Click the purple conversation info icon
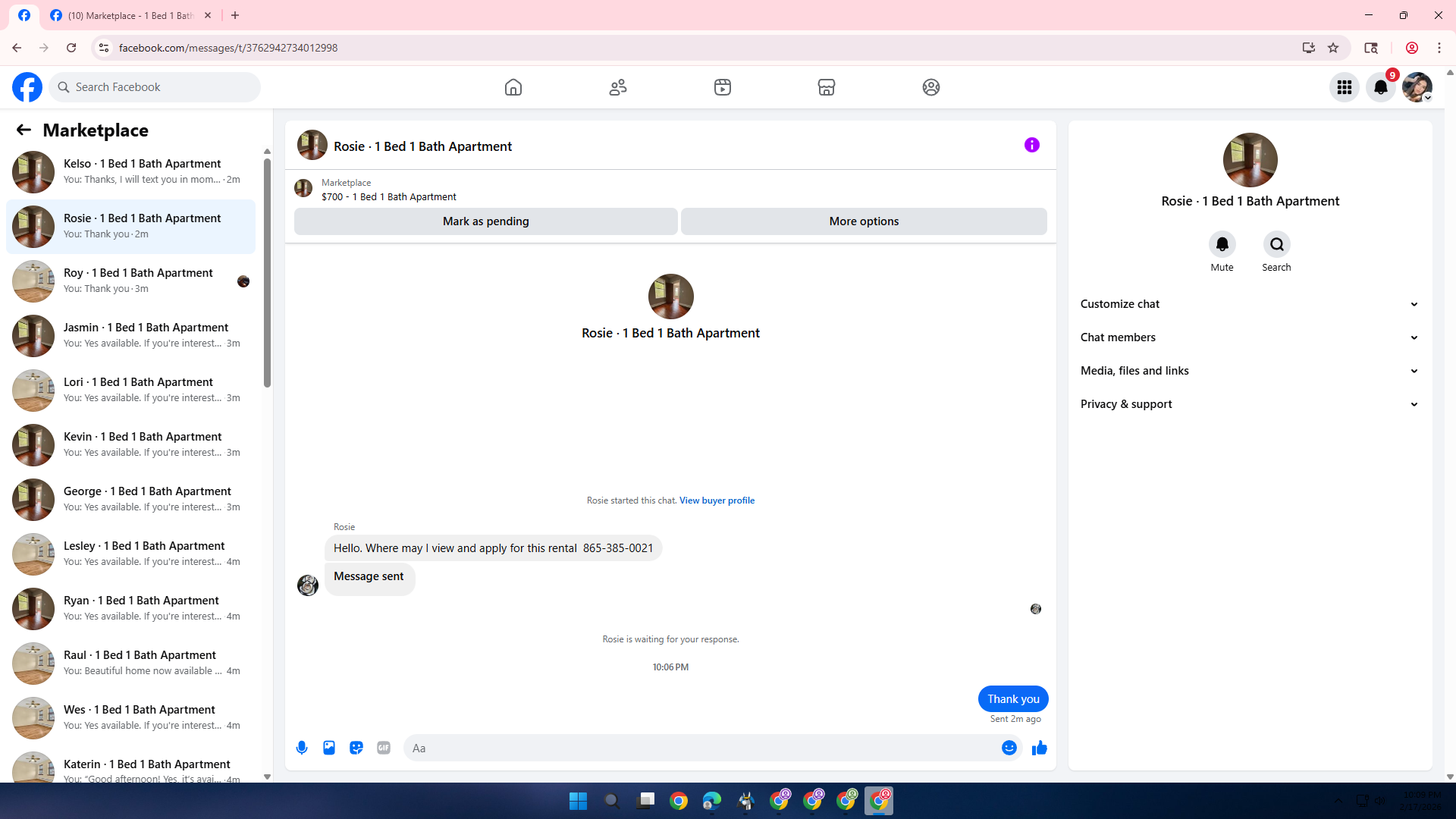1456x819 pixels. click(x=1031, y=145)
